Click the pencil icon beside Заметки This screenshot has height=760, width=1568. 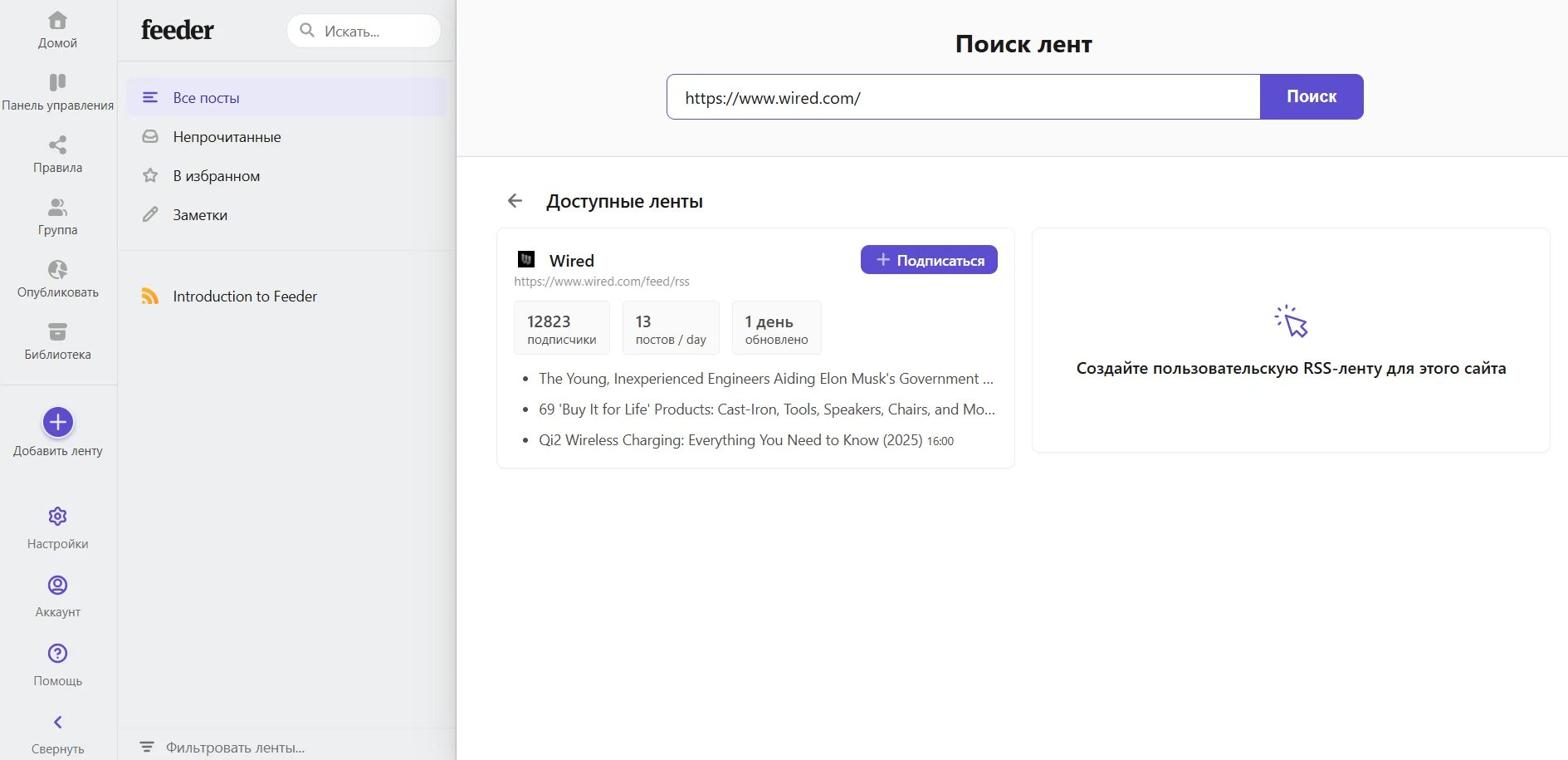(150, 214)
